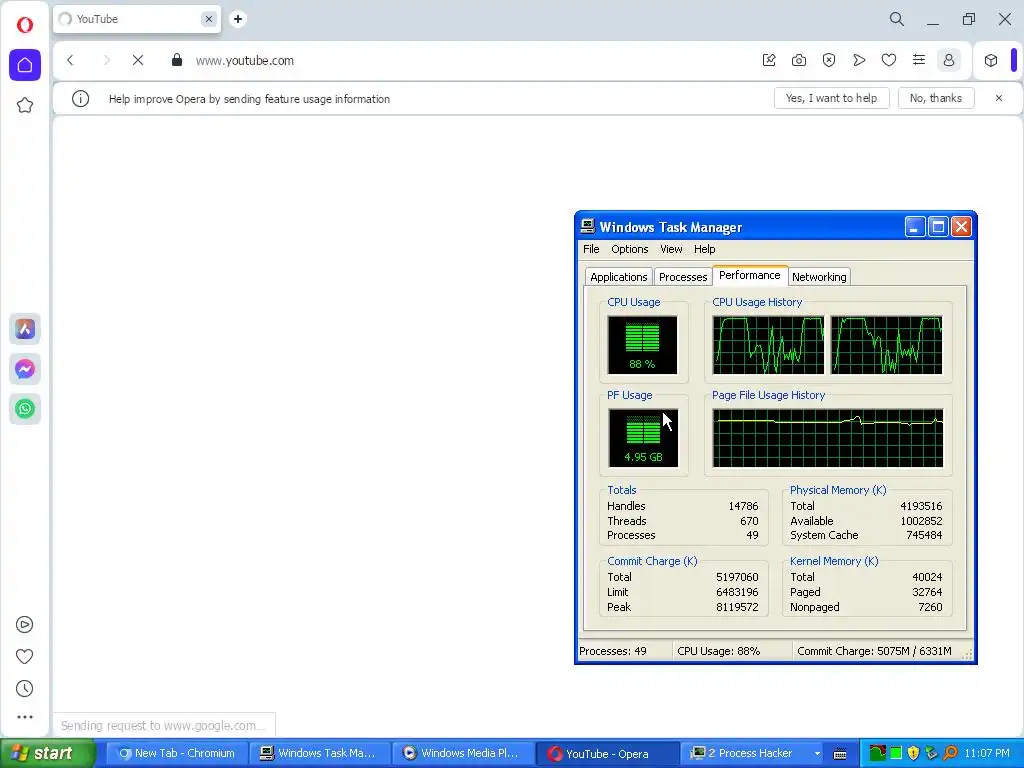Open Task Manager Options menu
1024x768 pixels.
pos(630,249)
